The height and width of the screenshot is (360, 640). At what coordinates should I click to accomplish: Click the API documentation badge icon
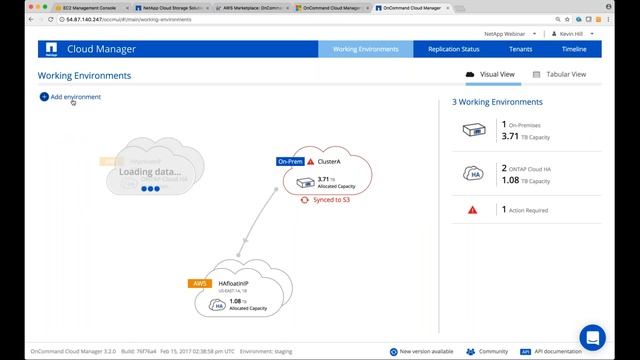point(525,352)
